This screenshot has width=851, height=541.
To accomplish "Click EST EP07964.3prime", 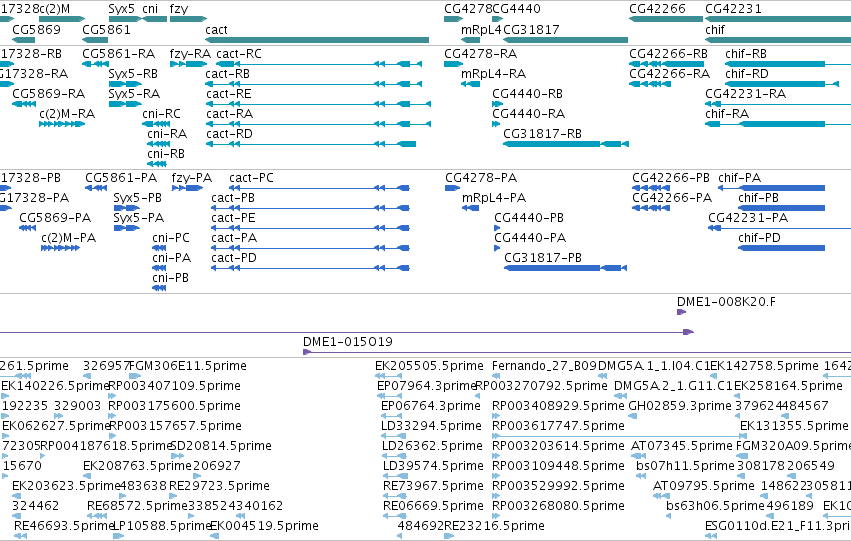I will (x=389, y=396).
